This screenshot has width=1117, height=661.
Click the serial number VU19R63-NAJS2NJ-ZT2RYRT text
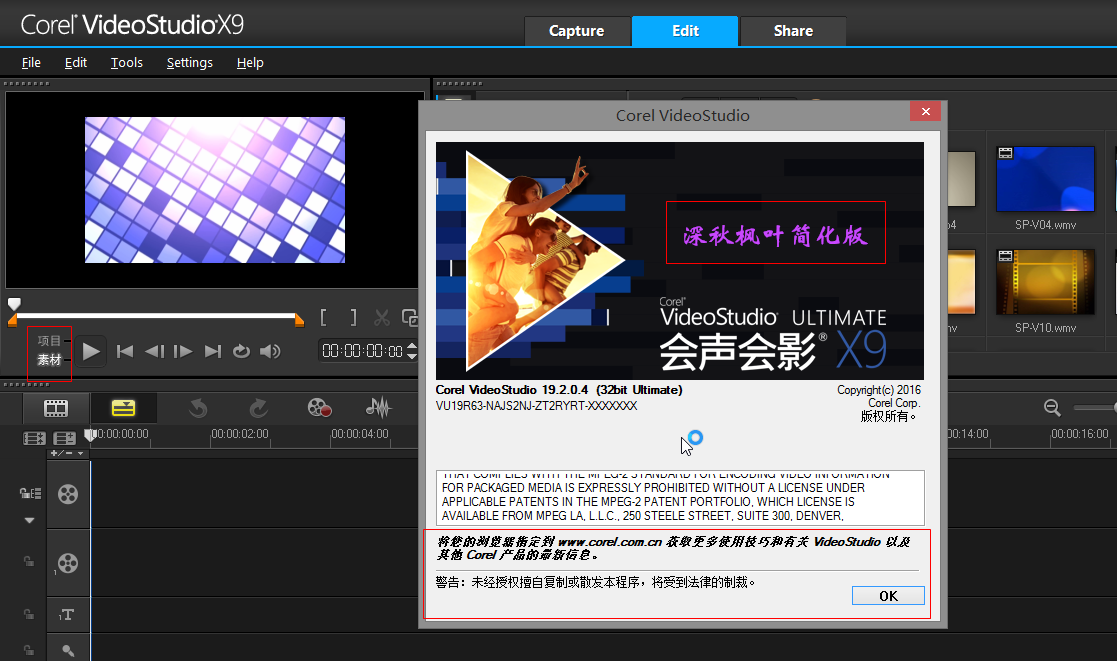click(x=536, y=406)
